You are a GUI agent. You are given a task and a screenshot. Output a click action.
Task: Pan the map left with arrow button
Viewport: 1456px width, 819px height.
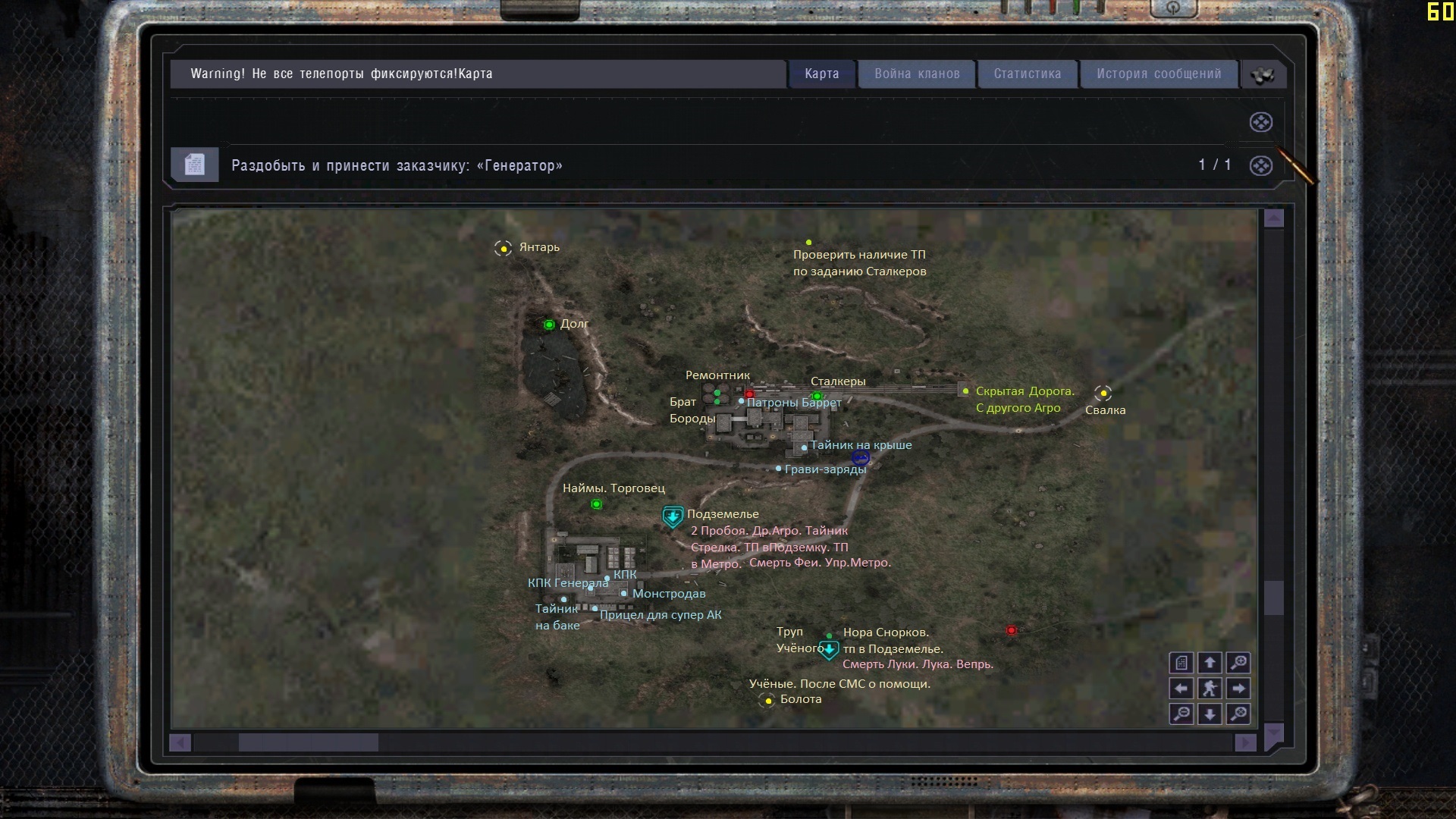(x=1181, y=689)
